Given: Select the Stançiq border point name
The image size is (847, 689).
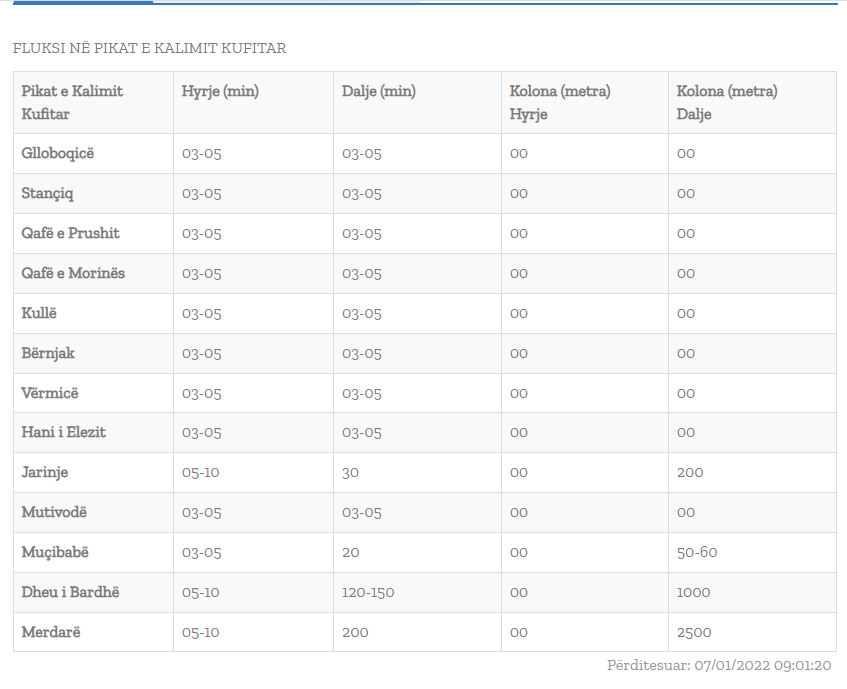Looking at the screenshot, I should [x=48, y=193].
